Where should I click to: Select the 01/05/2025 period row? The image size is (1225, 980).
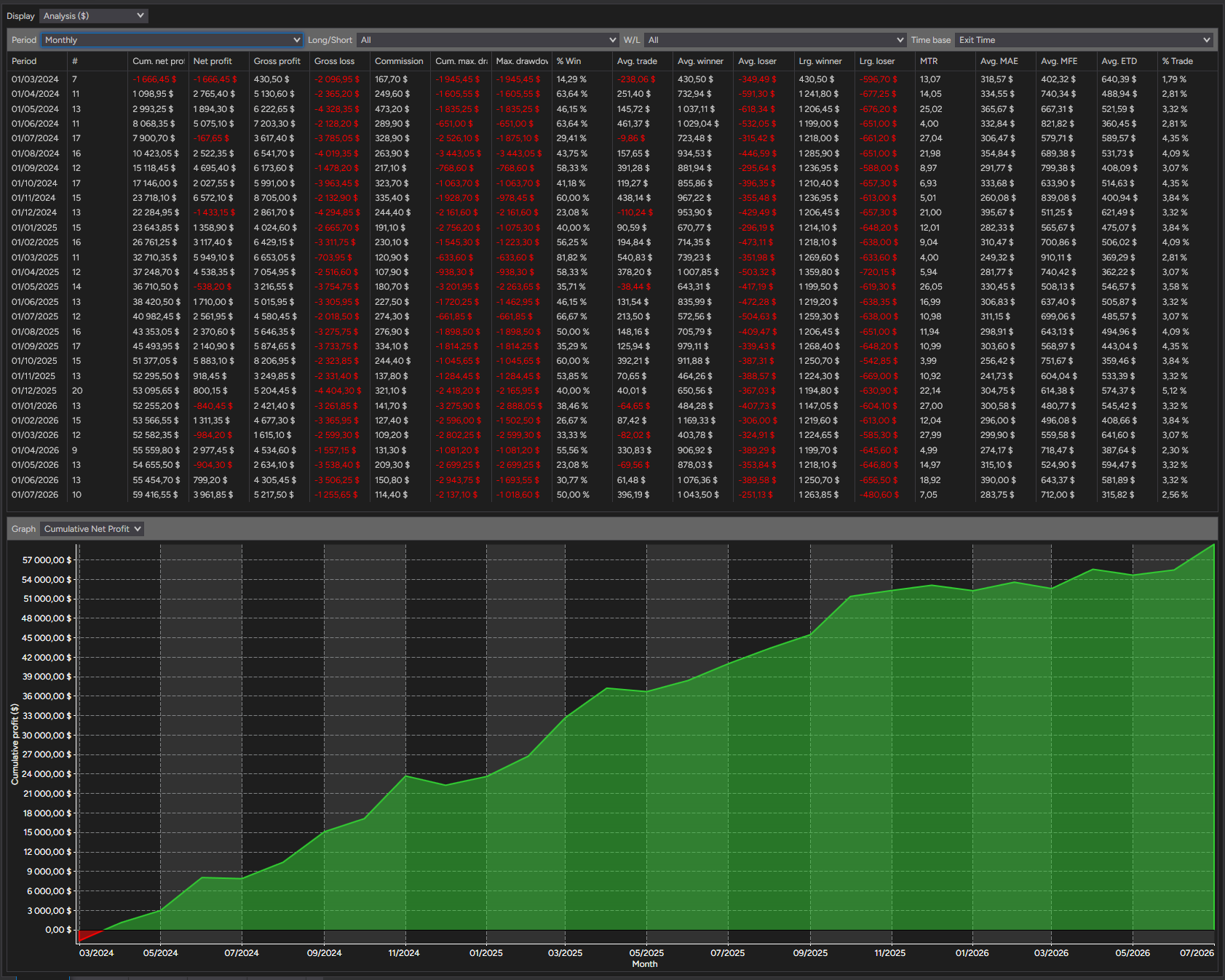point(612,287)
